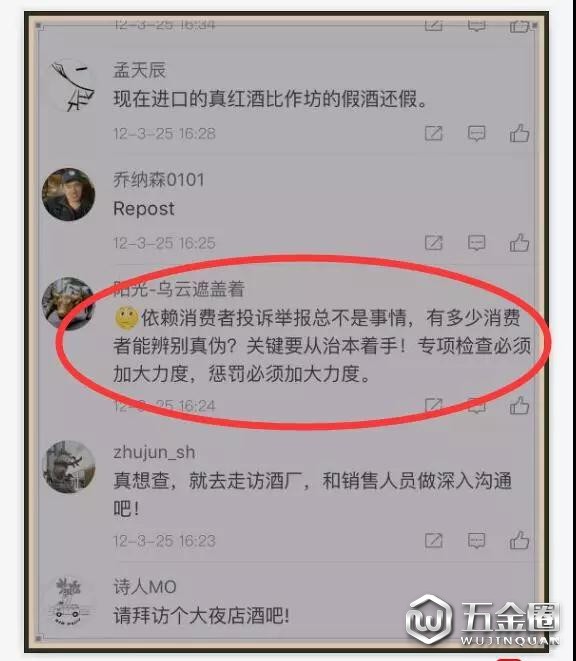Open zhujun_sh's avatar image

point(69,467)
